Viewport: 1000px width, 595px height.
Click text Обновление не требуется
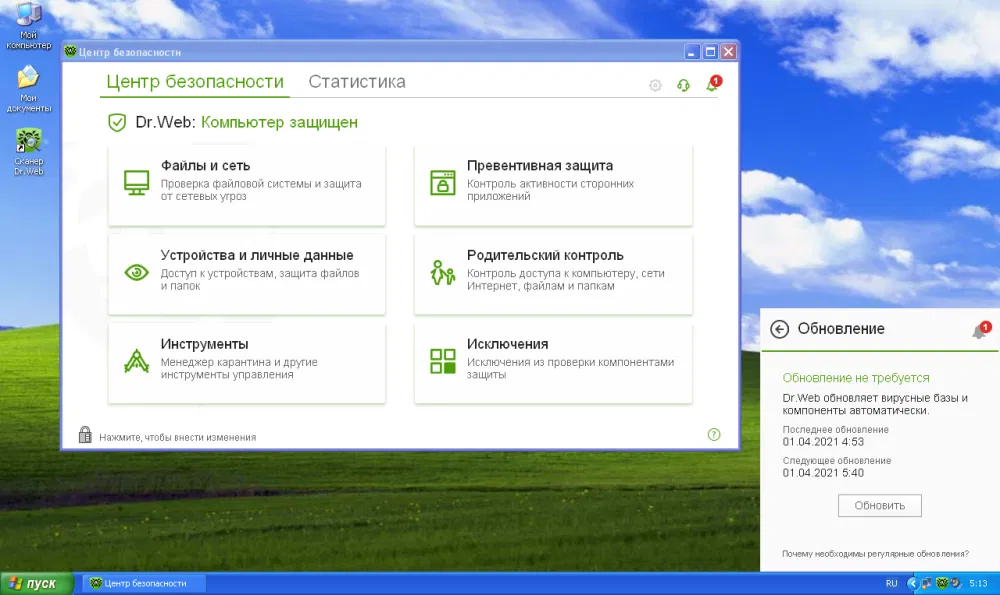point(856,378)
